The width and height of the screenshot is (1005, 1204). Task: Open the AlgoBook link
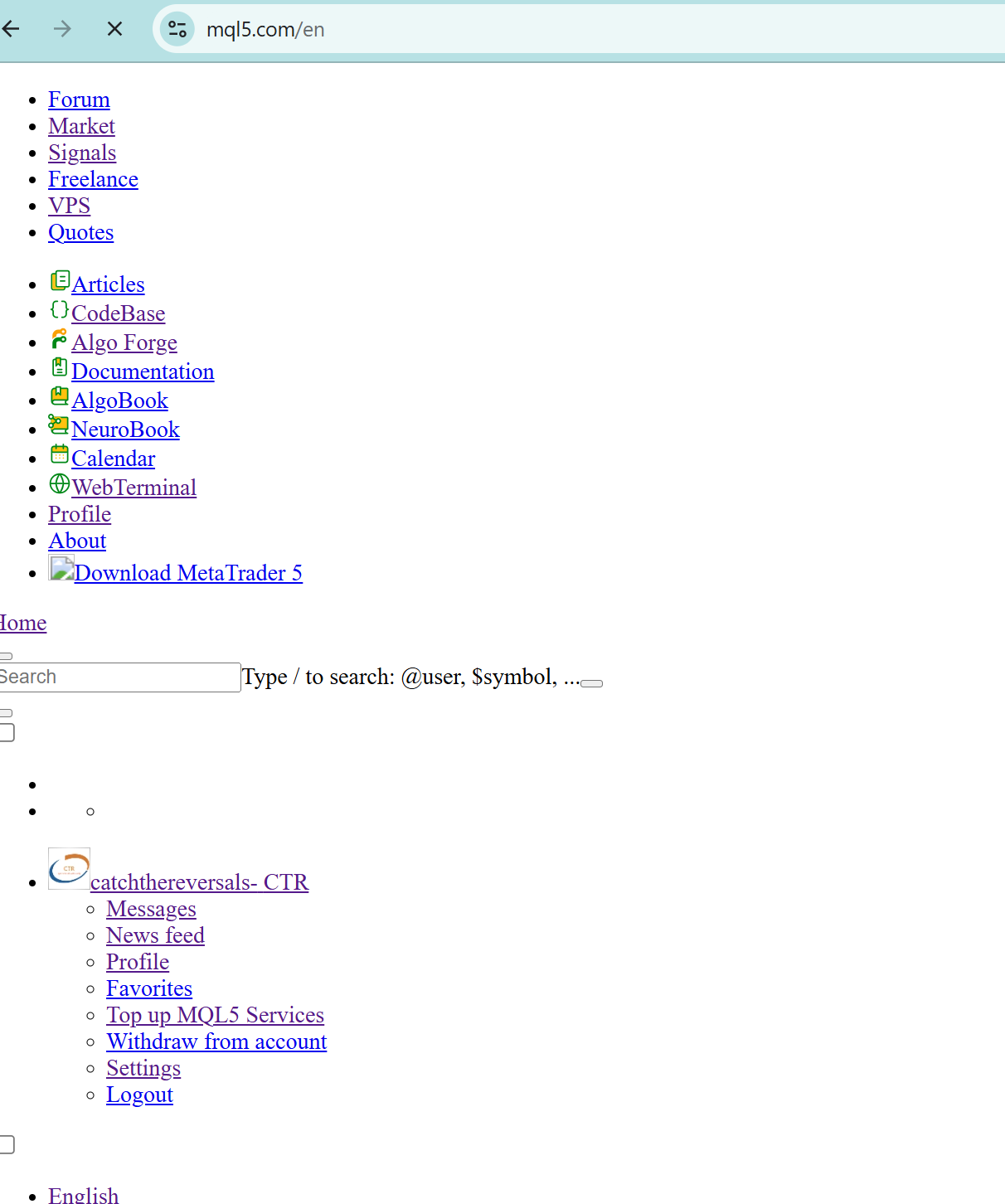119,401
